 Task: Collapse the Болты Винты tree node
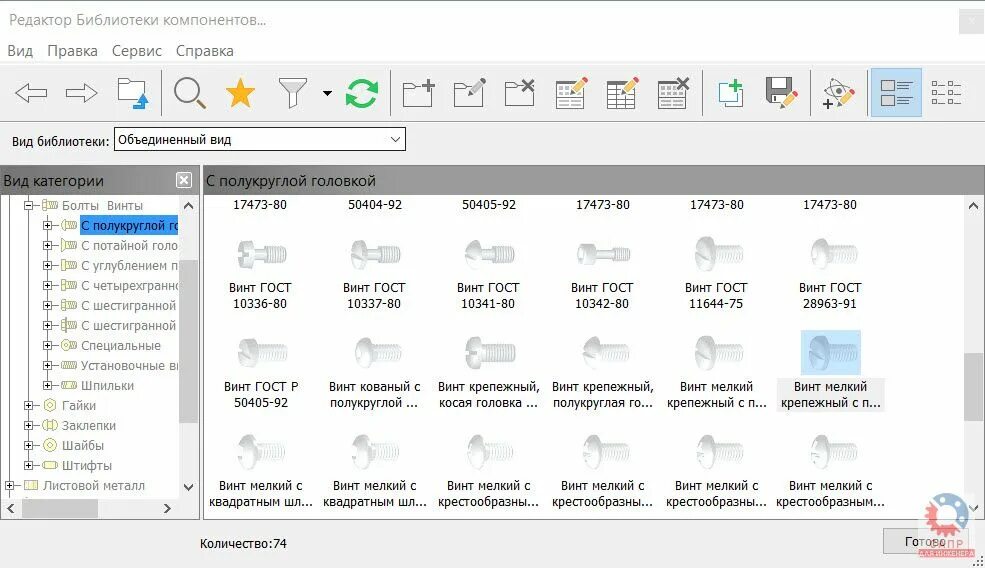tap(28, 205)
